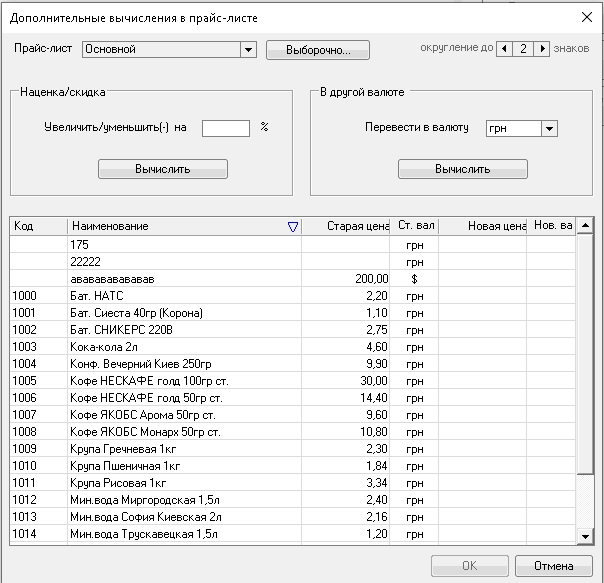604x583 pixels.
Task: Click the table scroll down arrow
Action: 585,536
